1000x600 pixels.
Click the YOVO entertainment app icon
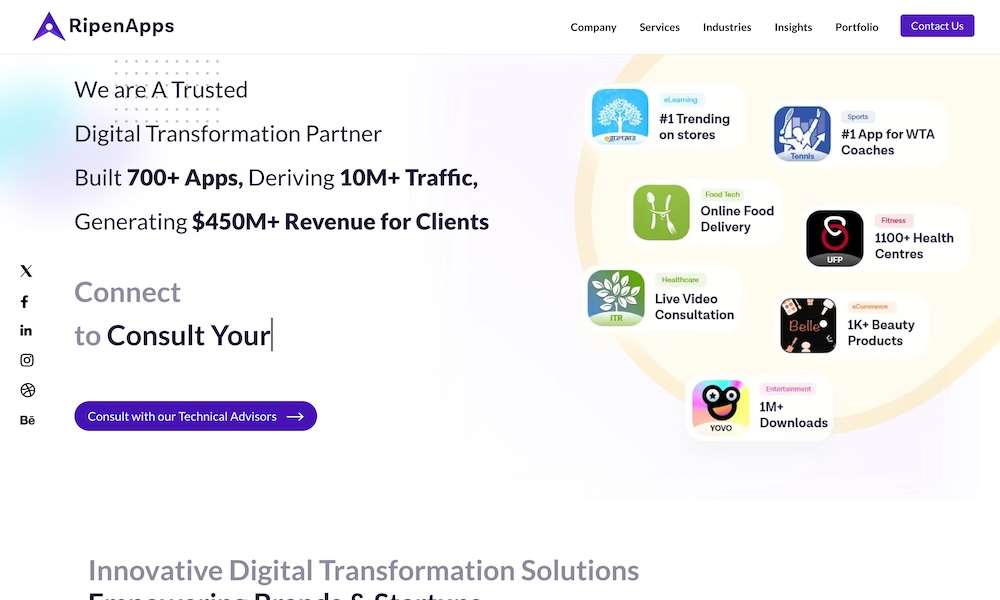[x=720, y=408]
